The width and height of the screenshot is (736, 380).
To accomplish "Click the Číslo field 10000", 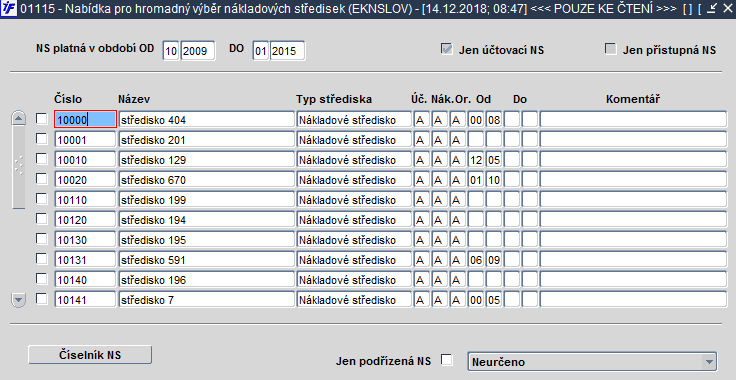I will (85, 120).
